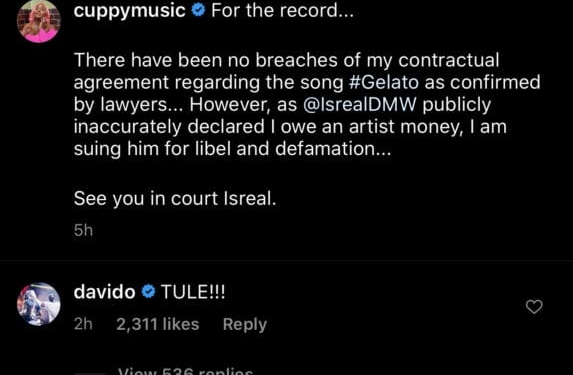Like davido's comment with the heart icon

[x=534, y=307]
